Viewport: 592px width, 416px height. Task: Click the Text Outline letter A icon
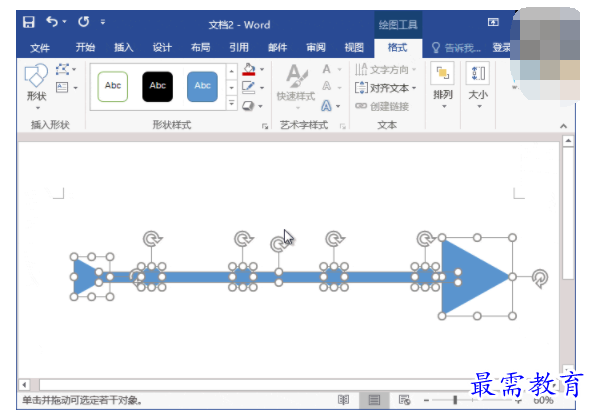point(327,87)
